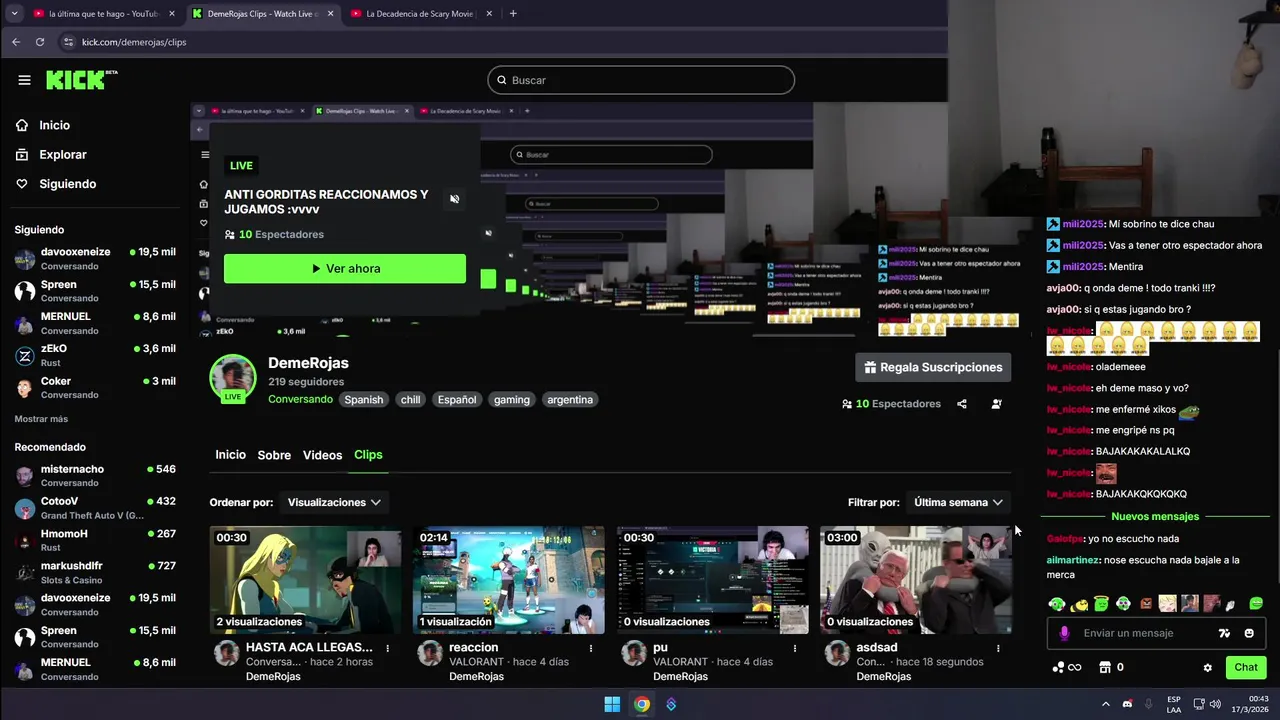
Task: Click the green Chat send button
Action: pos(1246,667)
